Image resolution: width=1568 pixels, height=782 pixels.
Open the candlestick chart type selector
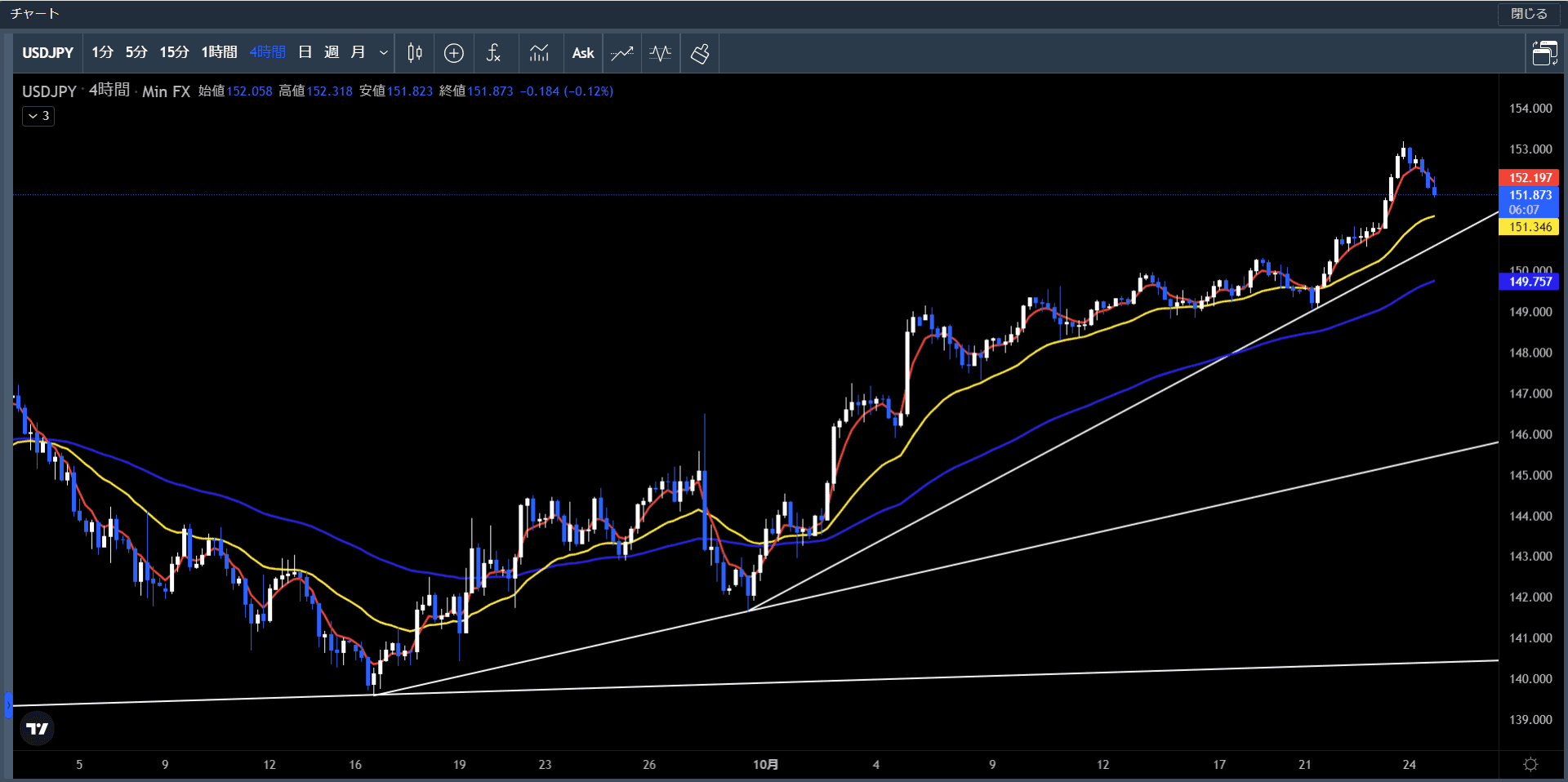[x=415, y=53]
